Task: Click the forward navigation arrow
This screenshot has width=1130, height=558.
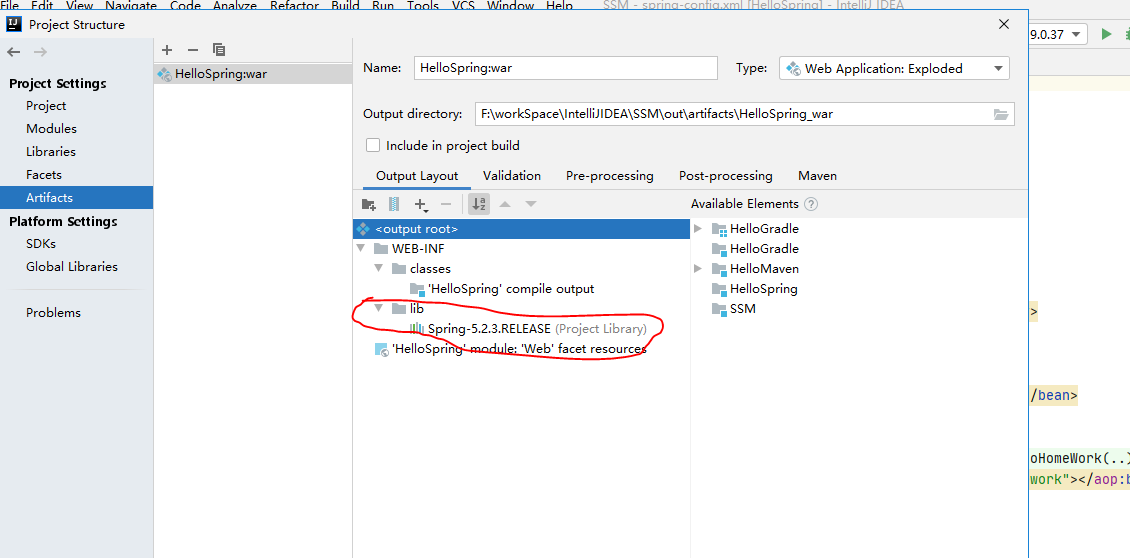Action: (40, 52)
